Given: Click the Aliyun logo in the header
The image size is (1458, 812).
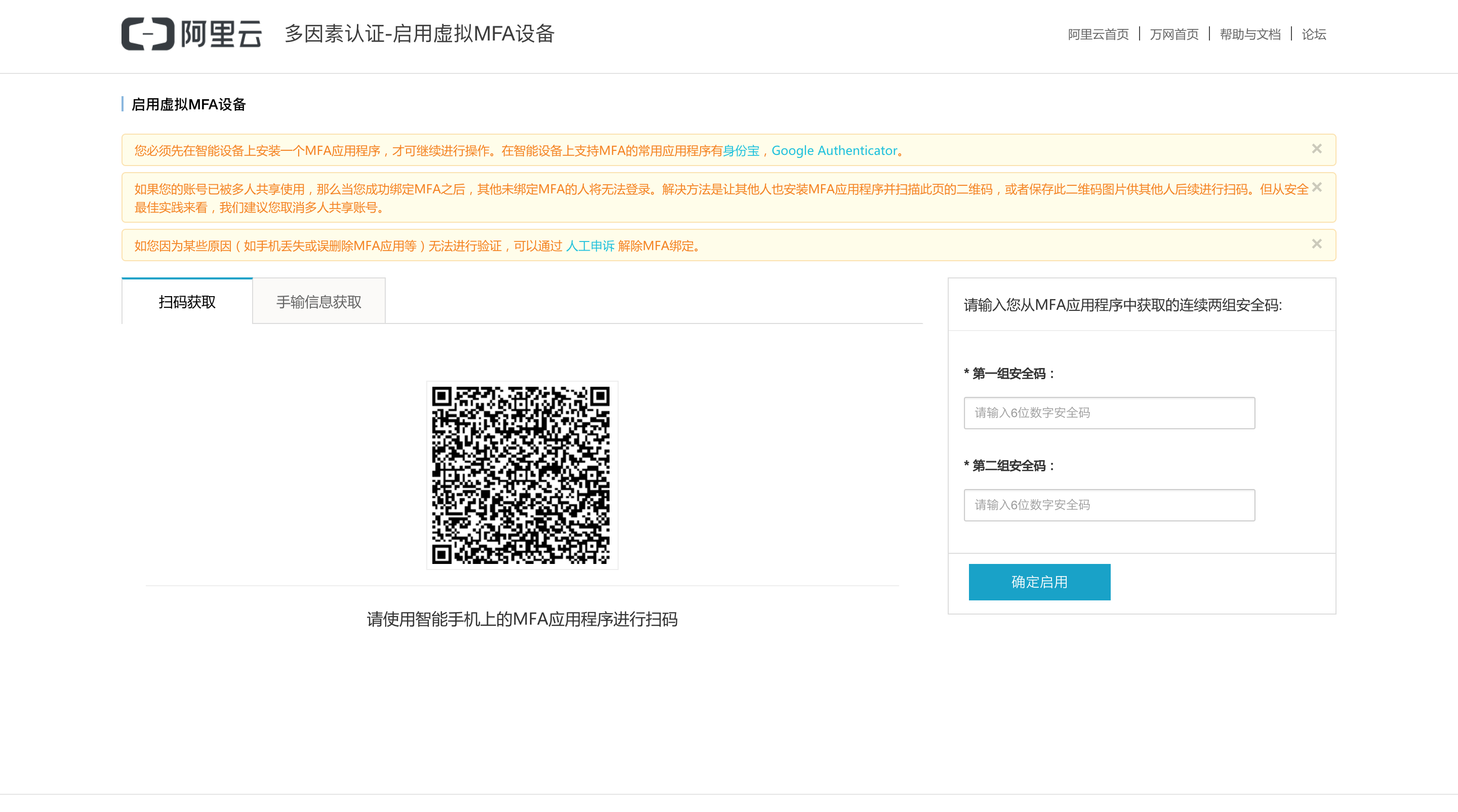Looking at the screenshot, I should coord(191,34).
